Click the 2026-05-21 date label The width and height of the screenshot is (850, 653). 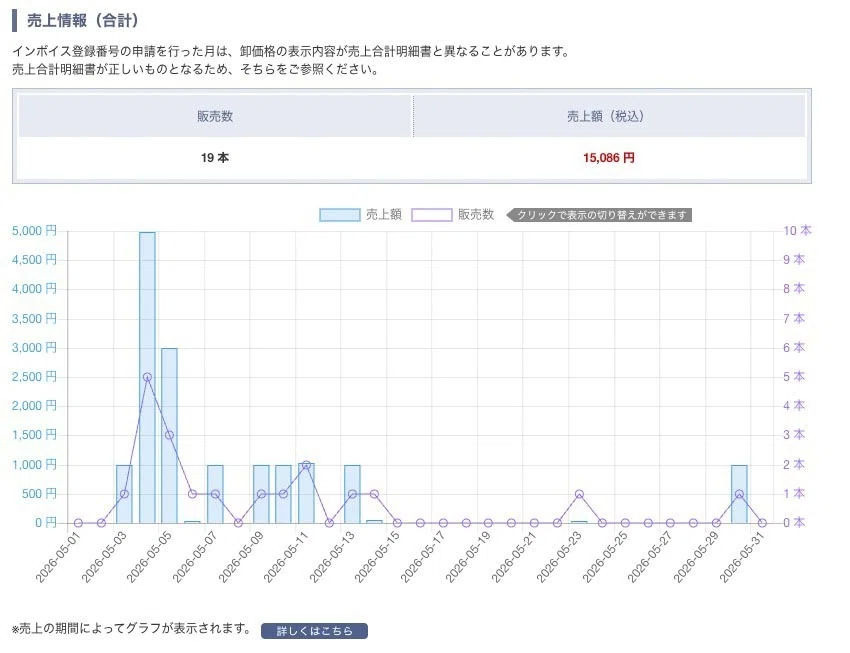point(514,557)
